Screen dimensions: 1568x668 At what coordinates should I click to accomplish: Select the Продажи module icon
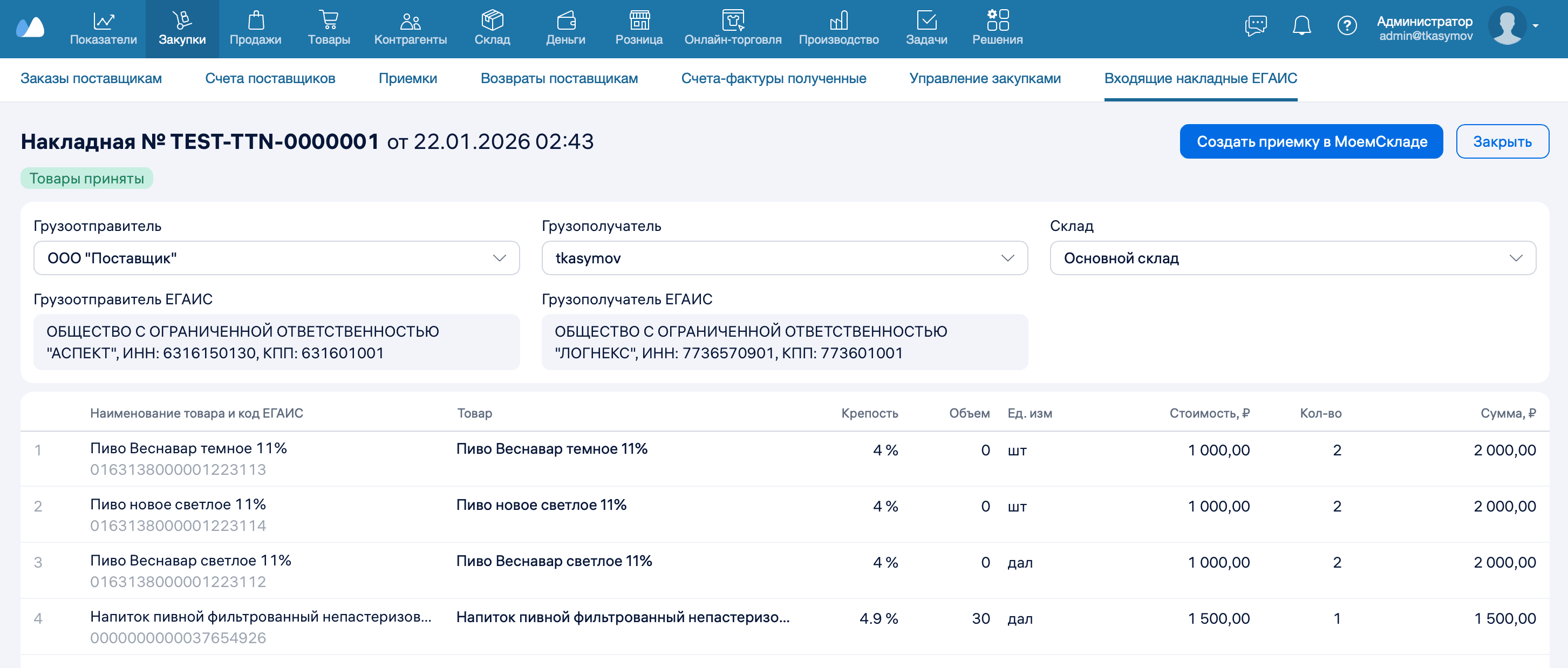pyautogui.click(x=255, y=20)
